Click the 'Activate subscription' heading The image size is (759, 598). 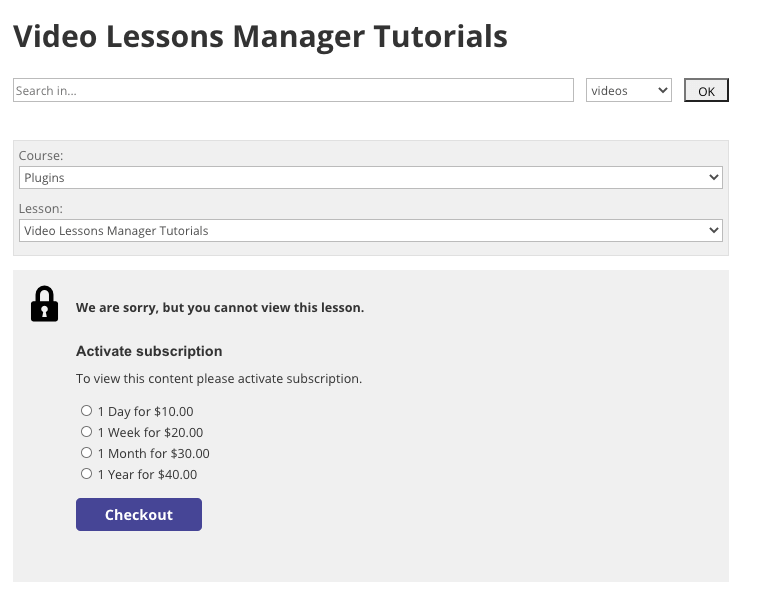point(149,351)
